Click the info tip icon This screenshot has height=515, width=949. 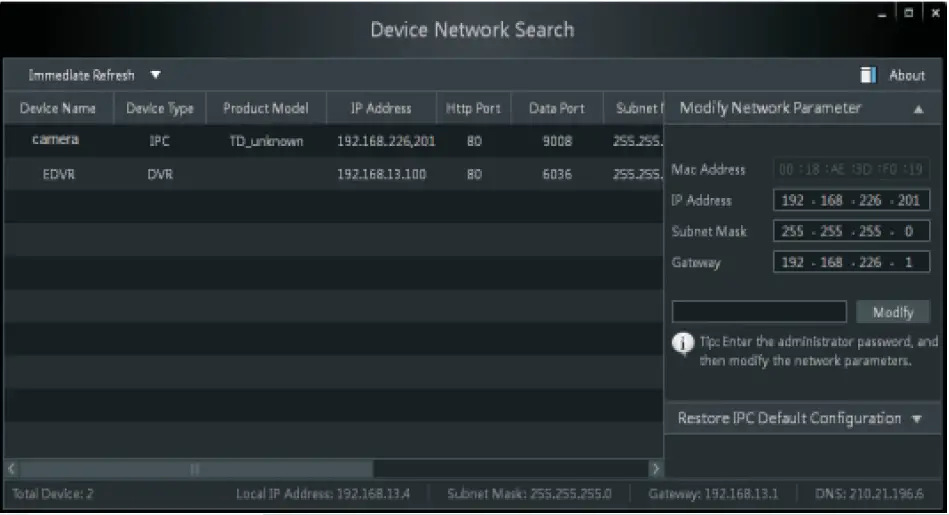click(683, 343)
